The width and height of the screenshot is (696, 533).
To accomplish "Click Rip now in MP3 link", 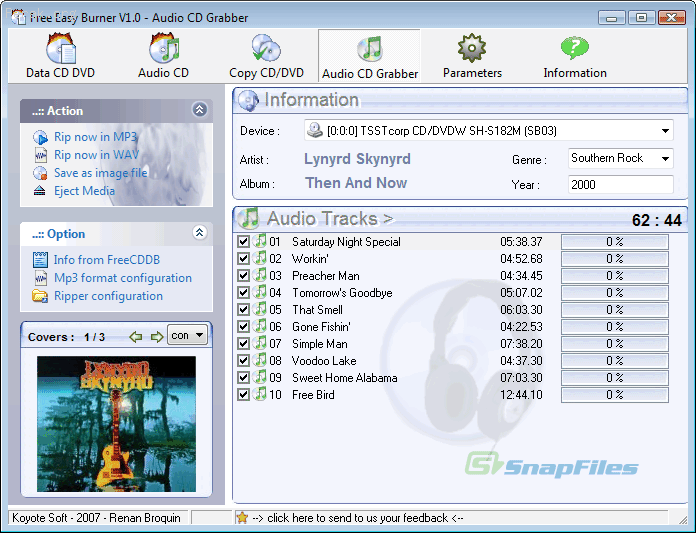I will click(x=95, y=137).
